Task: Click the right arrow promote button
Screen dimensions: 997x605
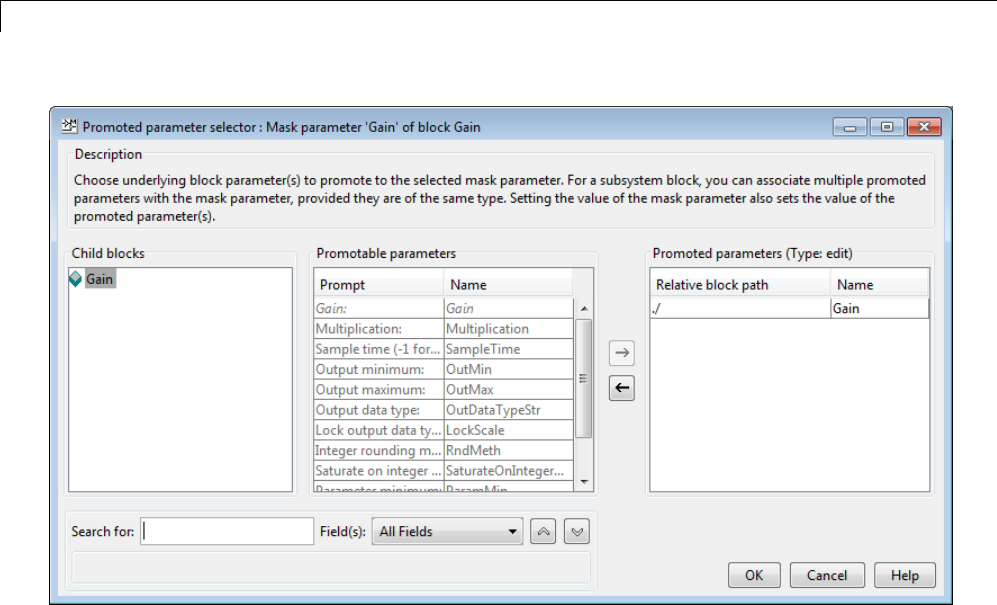Action: pos(621,352)
